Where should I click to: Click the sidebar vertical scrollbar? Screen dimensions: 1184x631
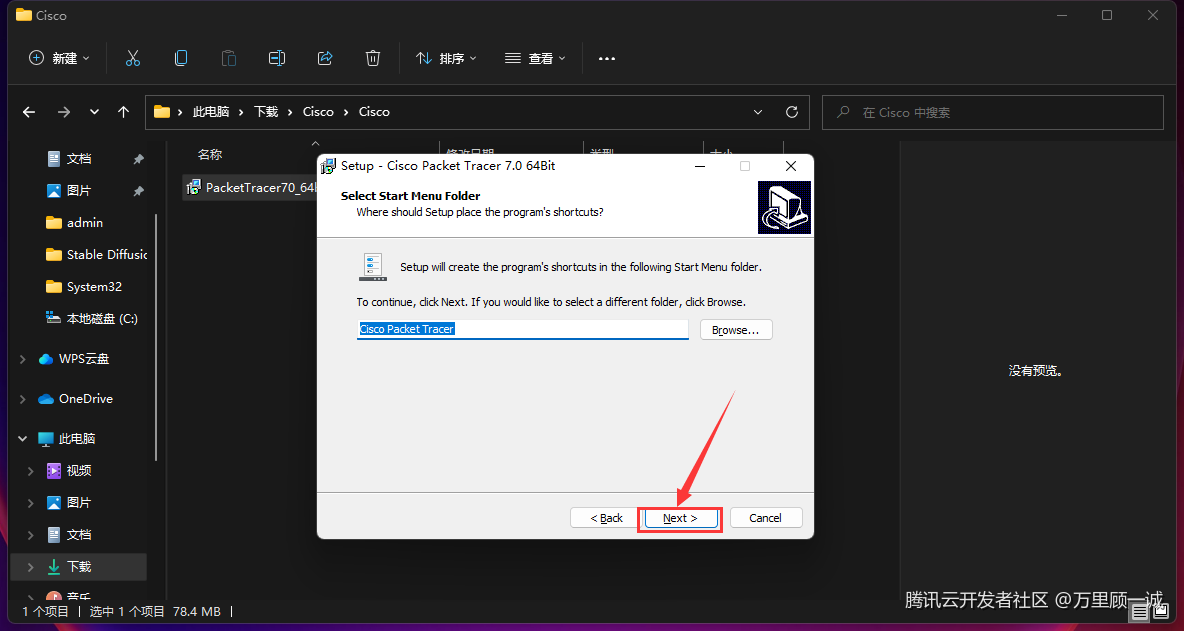coord(156,337)
